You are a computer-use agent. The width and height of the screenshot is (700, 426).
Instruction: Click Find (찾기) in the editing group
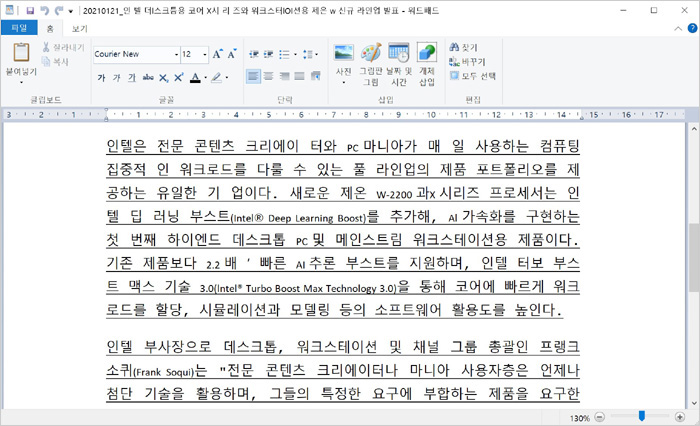click(x=464, y=47)
